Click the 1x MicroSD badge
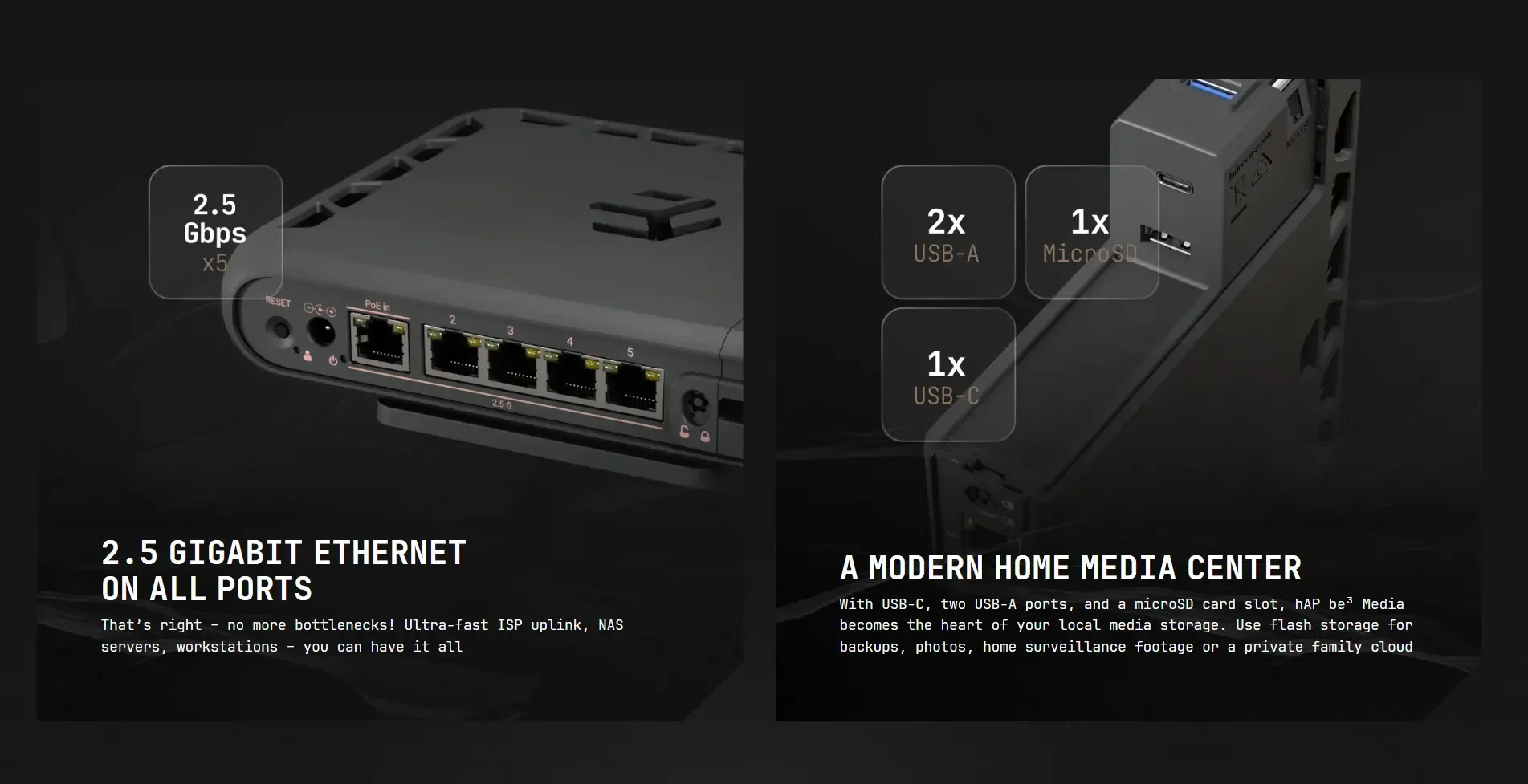1528x784 pixels. [x=1092, y=232]
